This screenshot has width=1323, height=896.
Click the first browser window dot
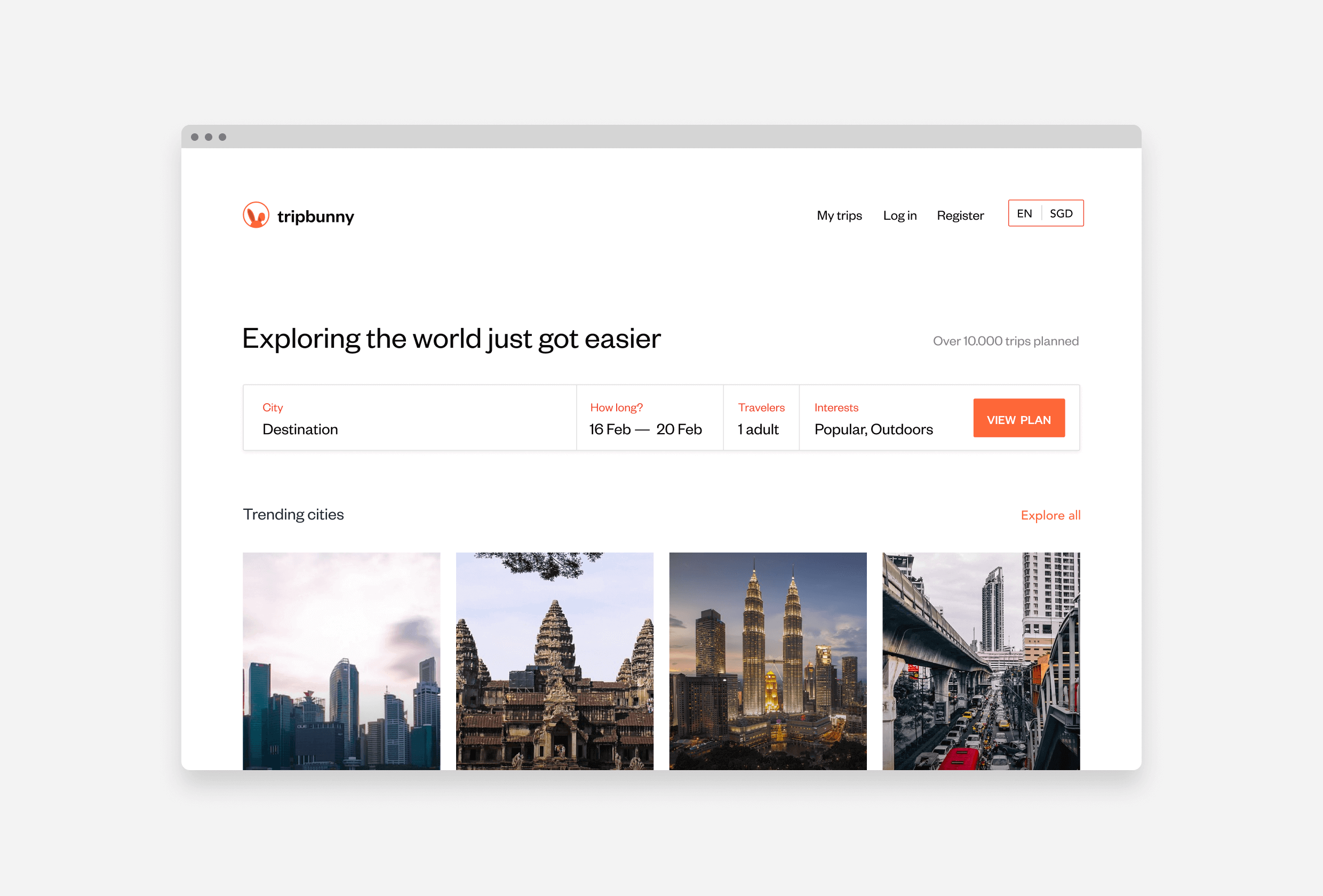tap(195, 137)
